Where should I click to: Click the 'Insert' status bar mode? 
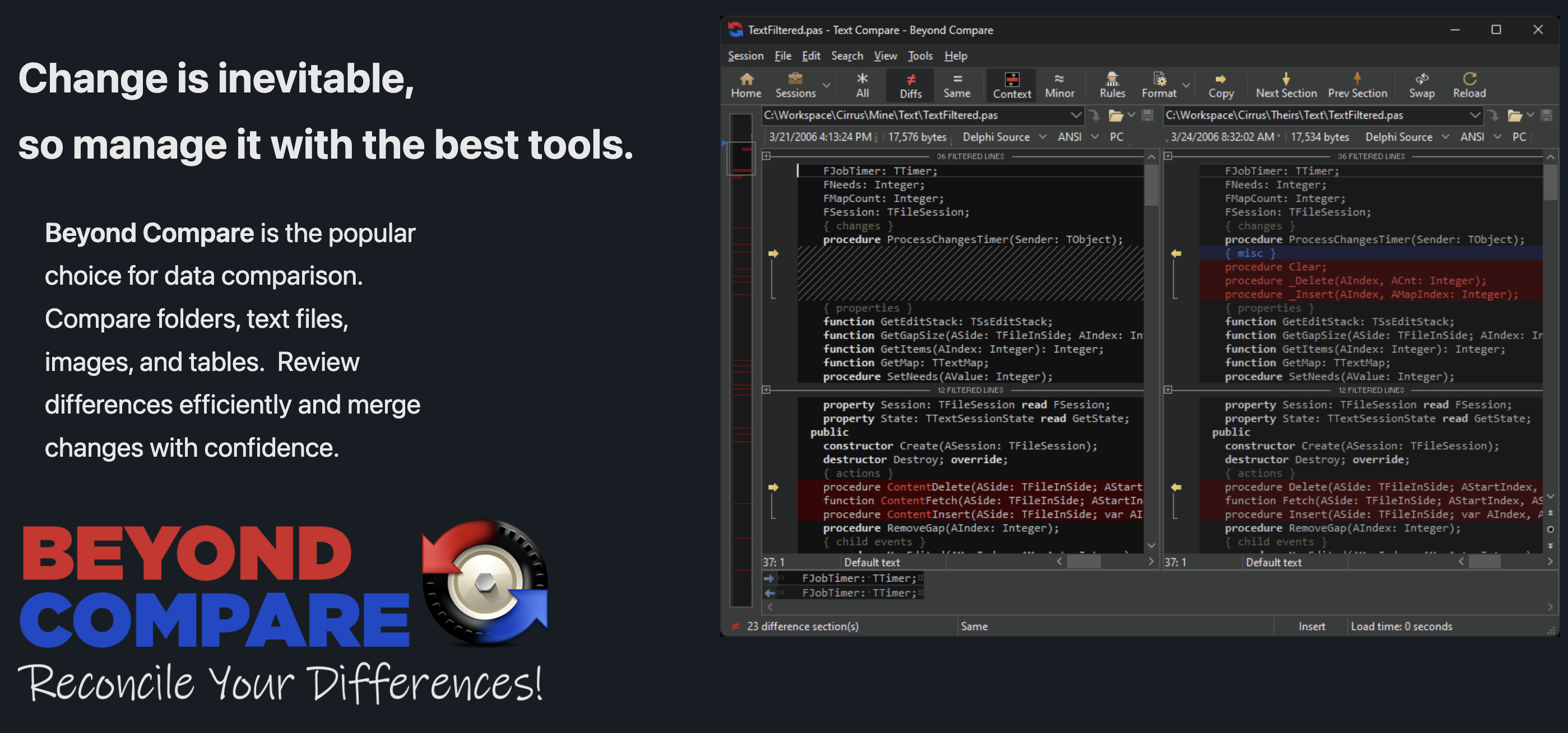click(1311, 627)
